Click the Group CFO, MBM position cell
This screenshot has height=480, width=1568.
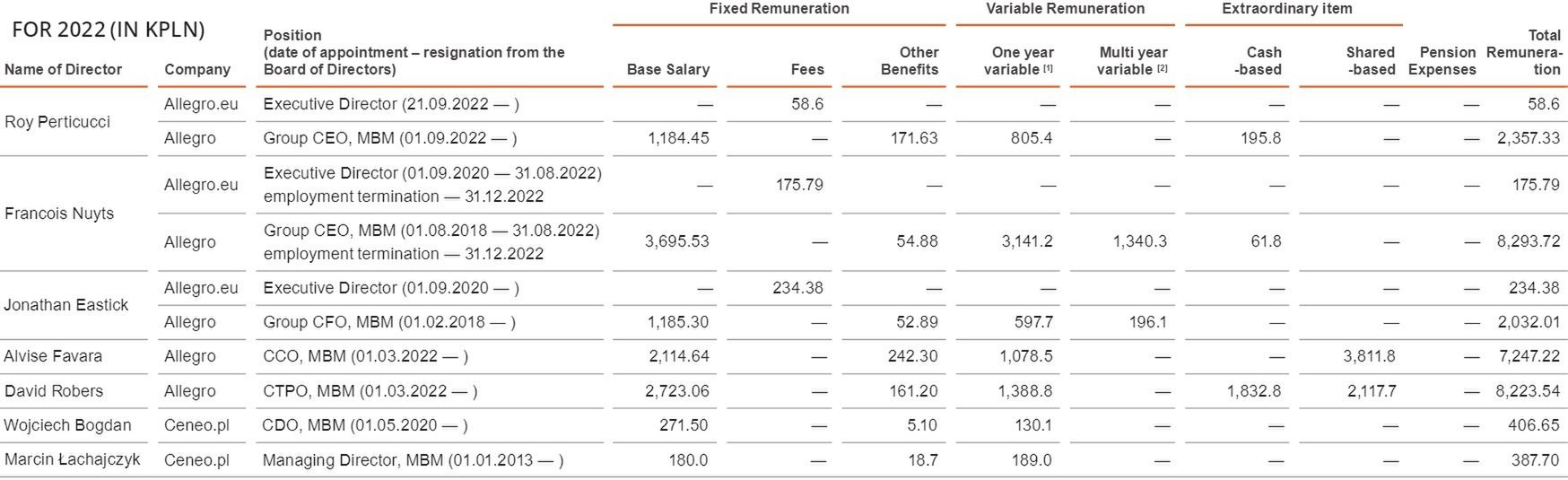point(389,322)
